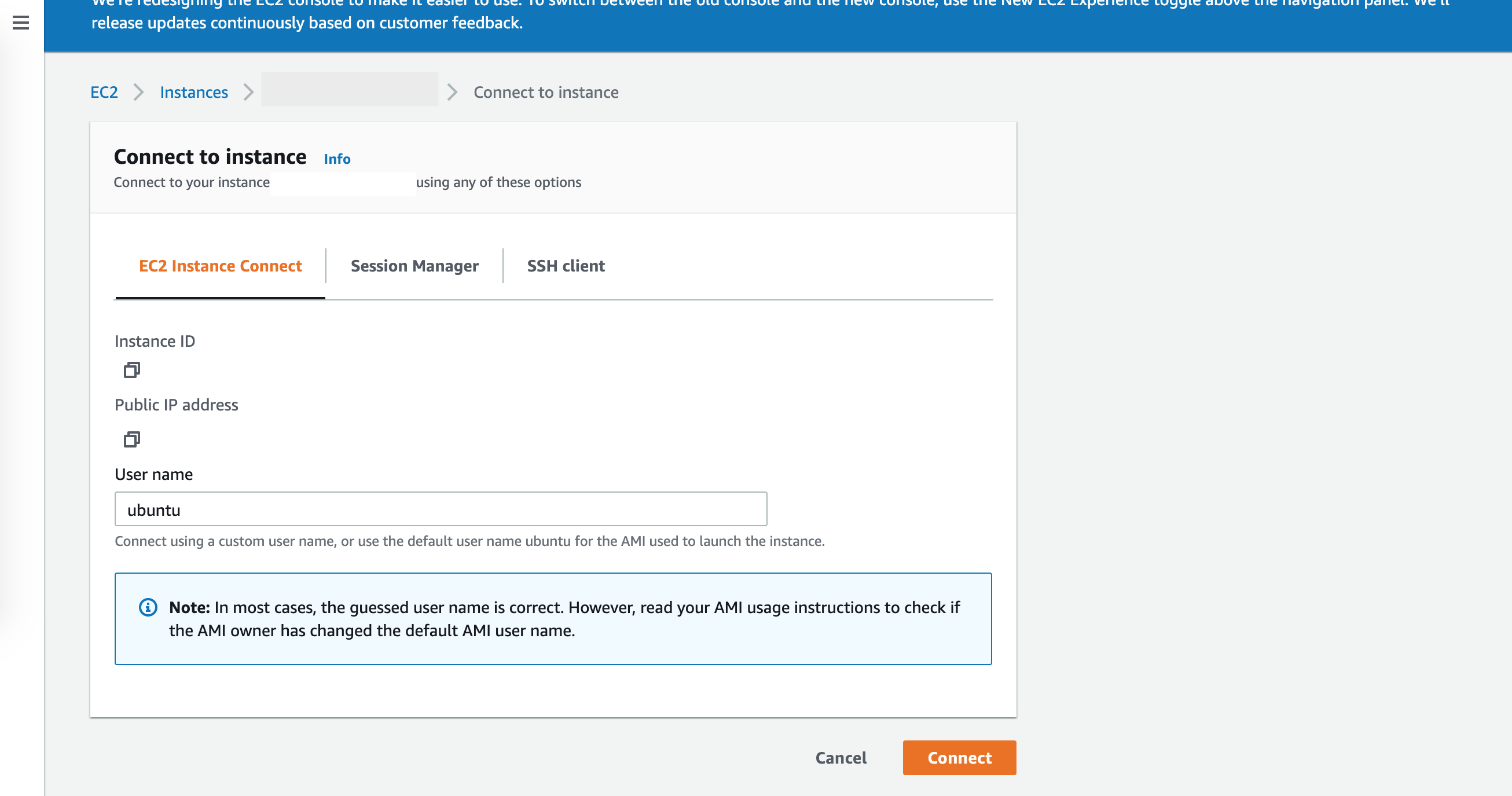This screenshot has height=796, width=1512.
Task: Click the info icon in the Note box
Action: click(148, 607)
